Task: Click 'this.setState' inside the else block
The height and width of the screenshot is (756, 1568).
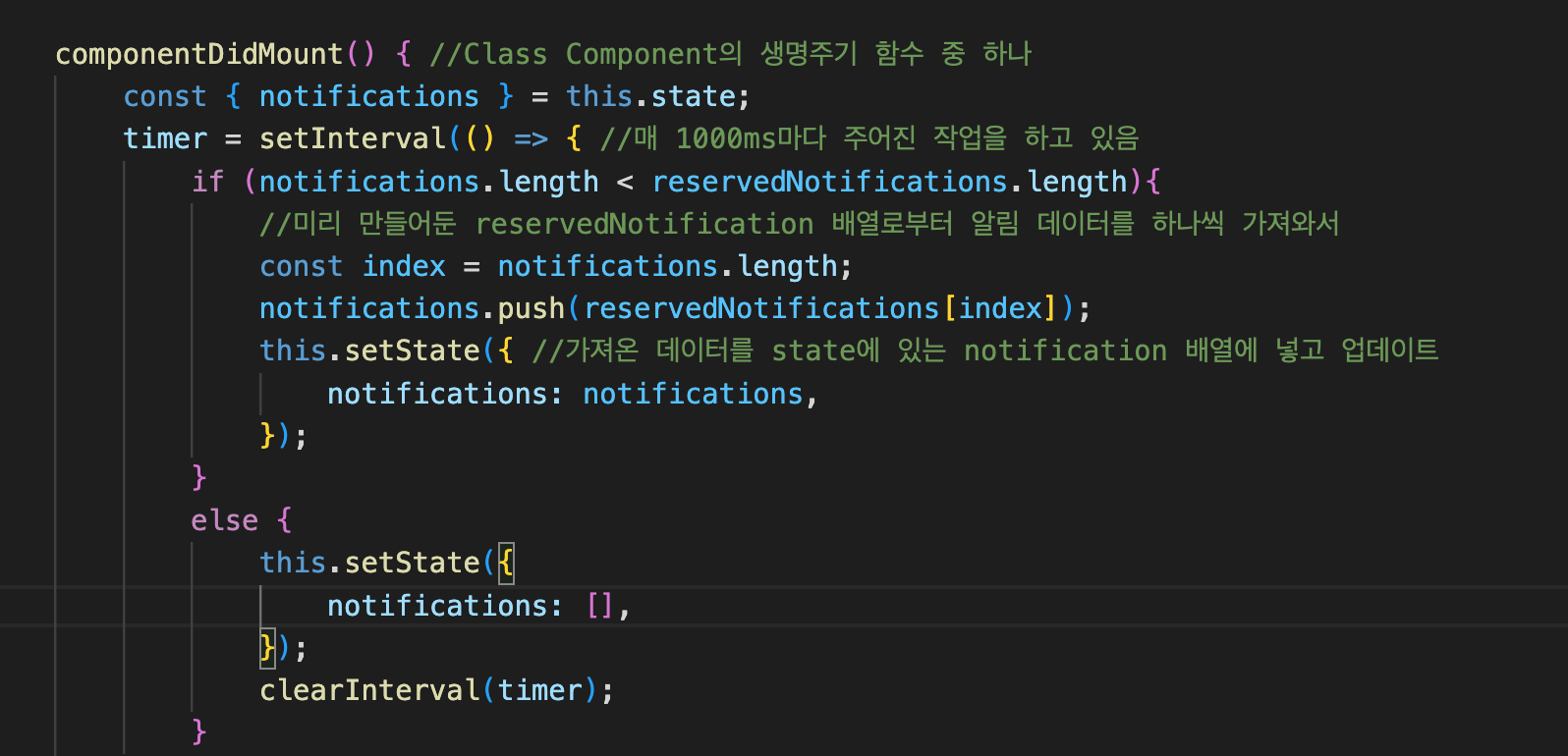Action: (x=370, y=563)
